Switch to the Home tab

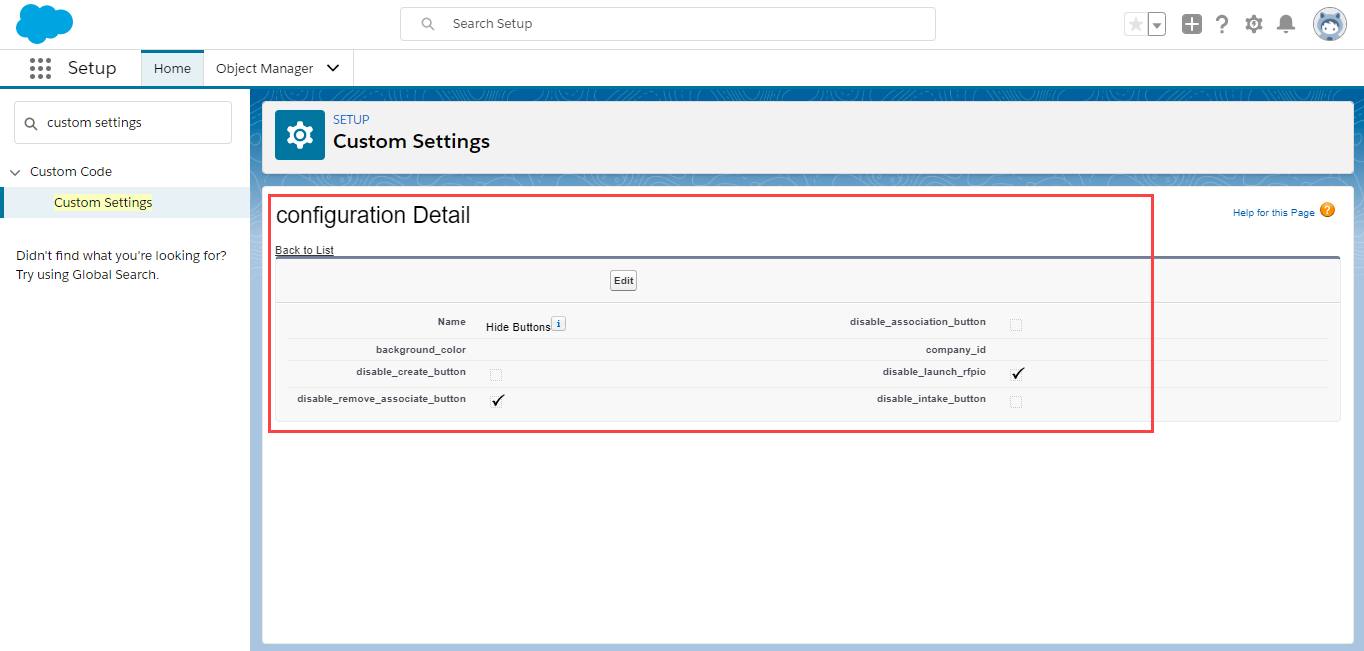pyautogui.click(x=172, y=68)
